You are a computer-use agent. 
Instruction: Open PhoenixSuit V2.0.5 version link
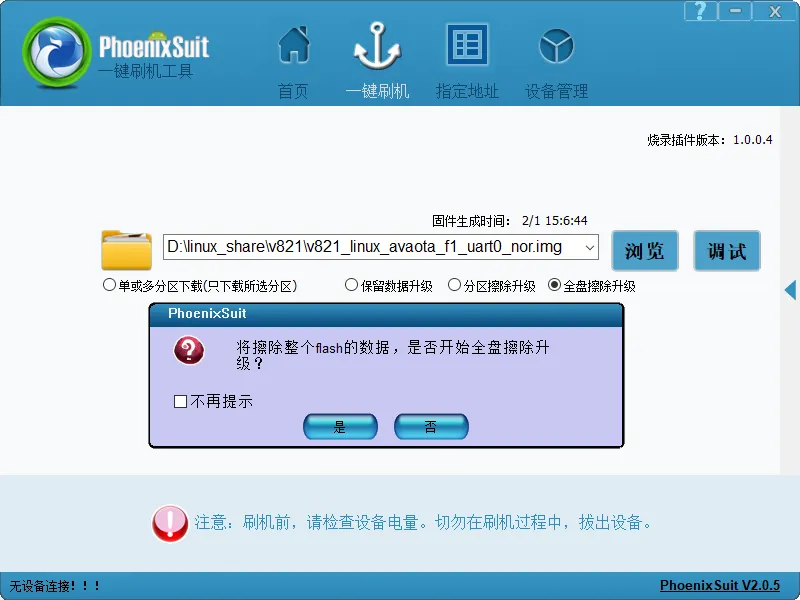tap(720, 585)
